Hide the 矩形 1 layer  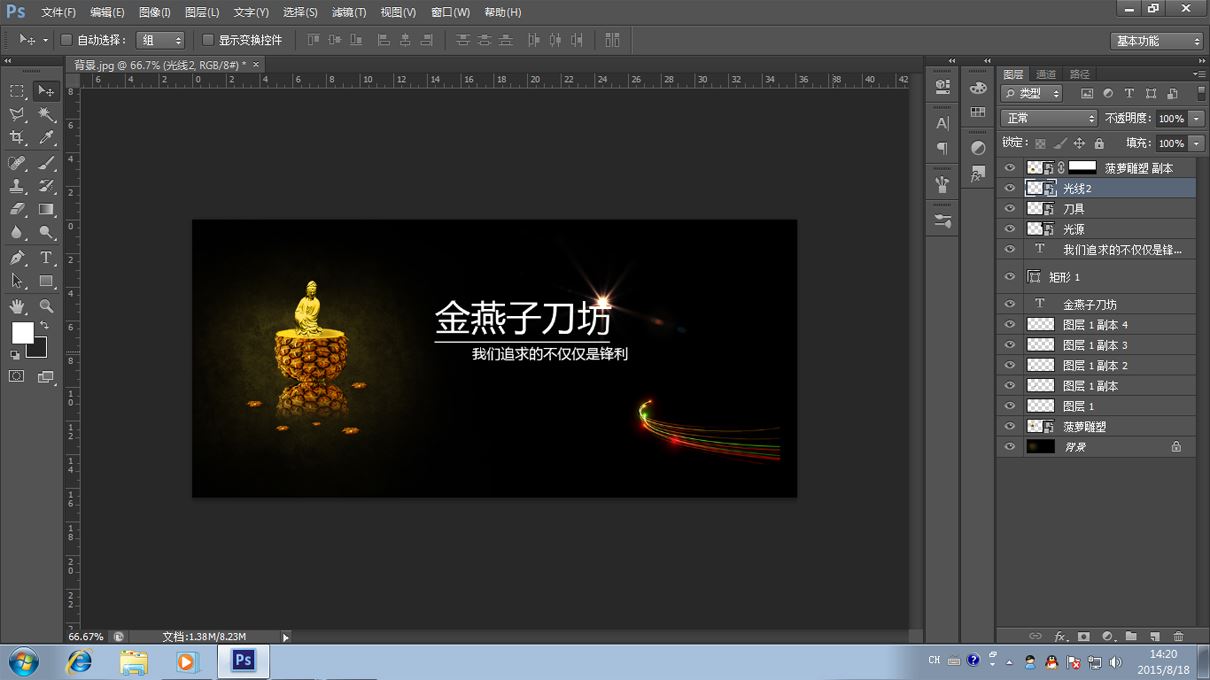(x=1009, y=277)
